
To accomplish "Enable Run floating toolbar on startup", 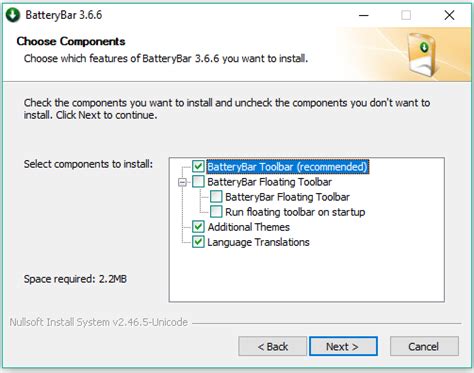I will pyautogui.click(x=216, y=212).
